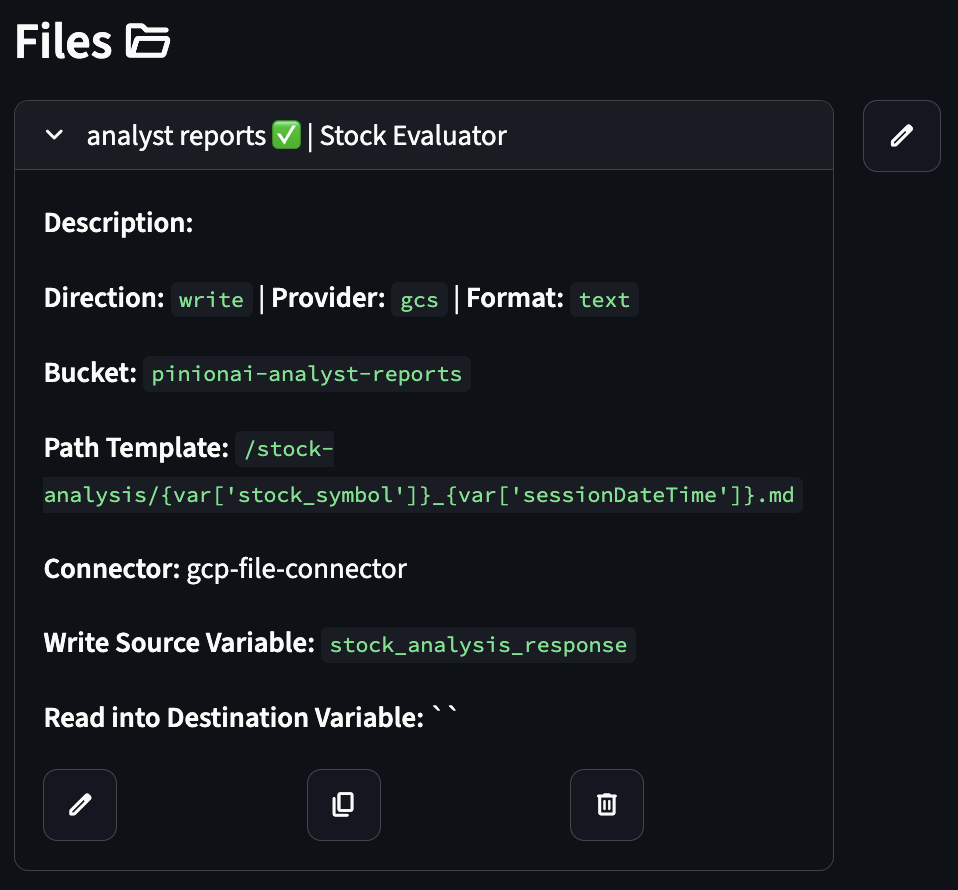
Task: Click the 'Stock Evaluator' label in header
Action: 413,136
